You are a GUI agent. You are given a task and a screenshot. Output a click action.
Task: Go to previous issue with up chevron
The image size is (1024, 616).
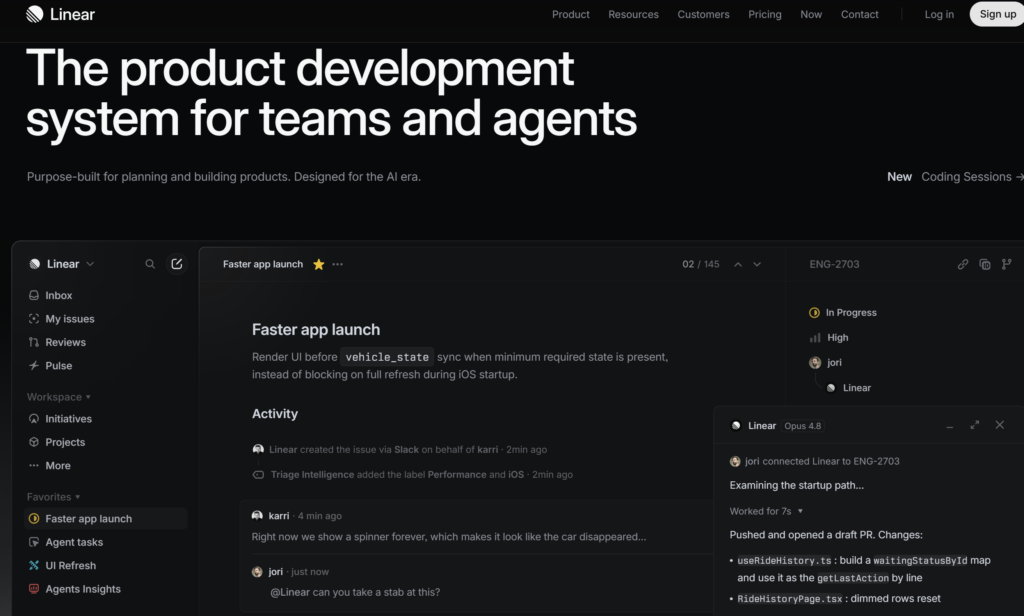(738, 264)
